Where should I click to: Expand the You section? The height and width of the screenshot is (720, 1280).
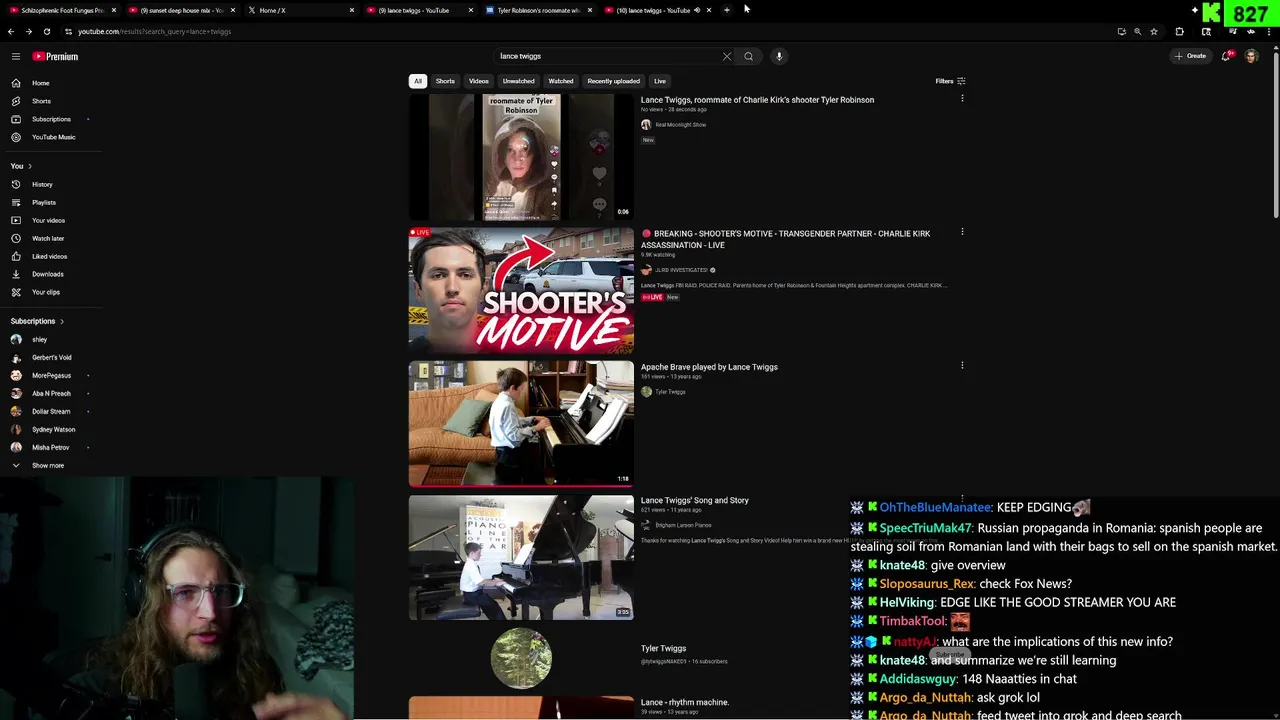click(x=22, y=166)
